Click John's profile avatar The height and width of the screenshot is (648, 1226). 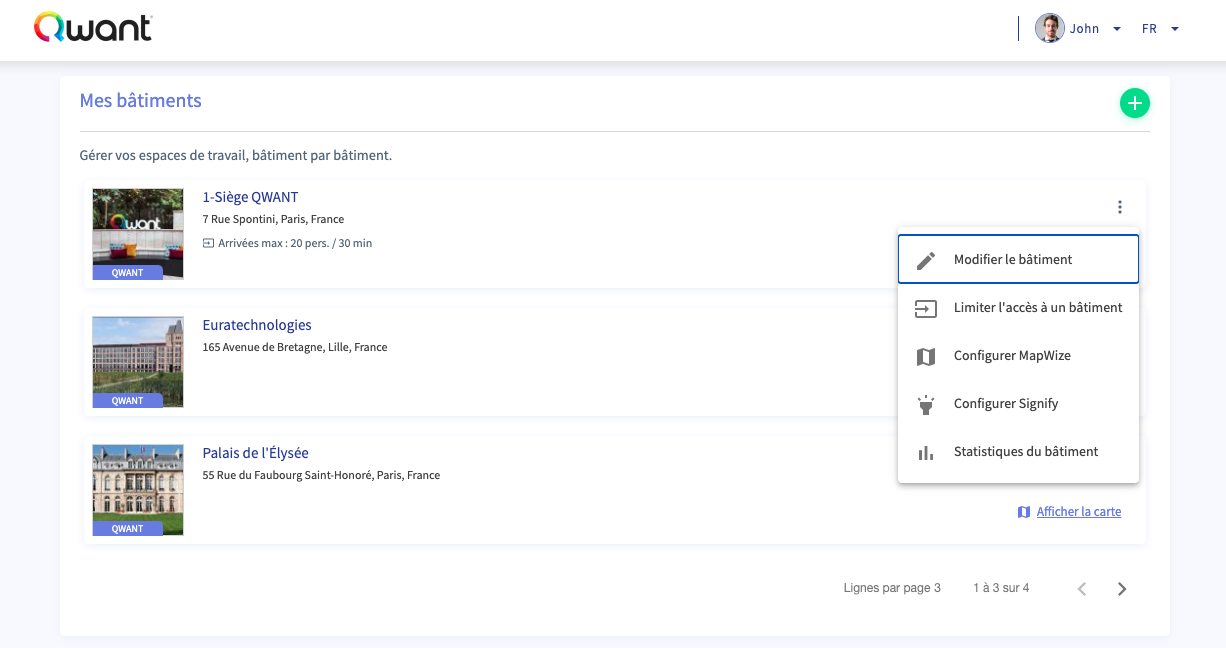point(1050,28)
